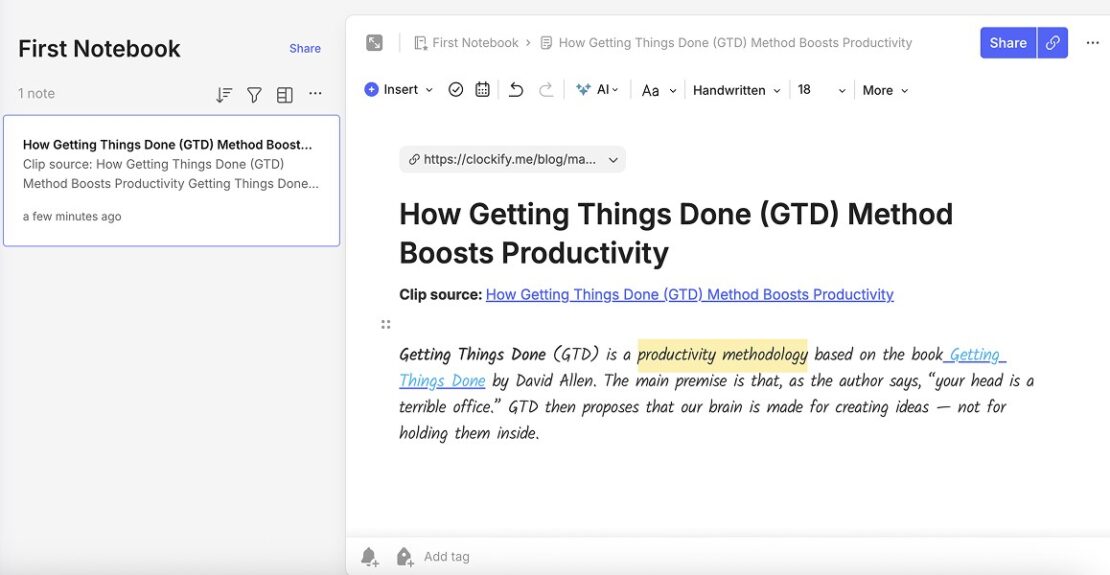Click the blue plus Insert icon
The image size is (1110, 575).
click(x=371, y=89)
